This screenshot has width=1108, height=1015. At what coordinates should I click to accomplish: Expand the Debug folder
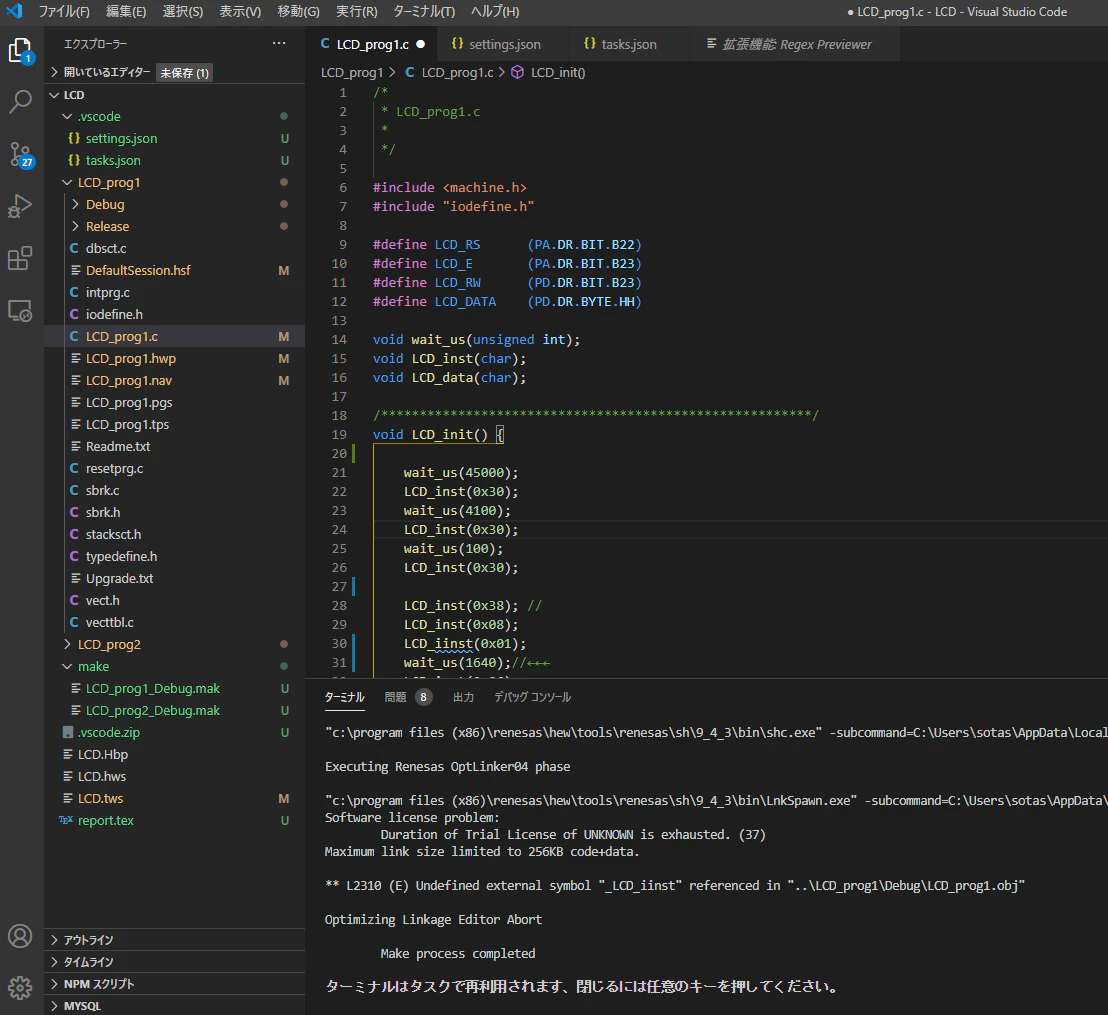(x=75, y=204)
